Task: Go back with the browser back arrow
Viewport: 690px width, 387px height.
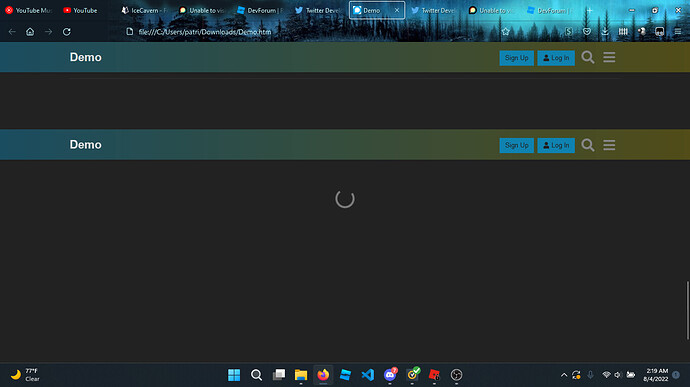Action: [12, 32]
